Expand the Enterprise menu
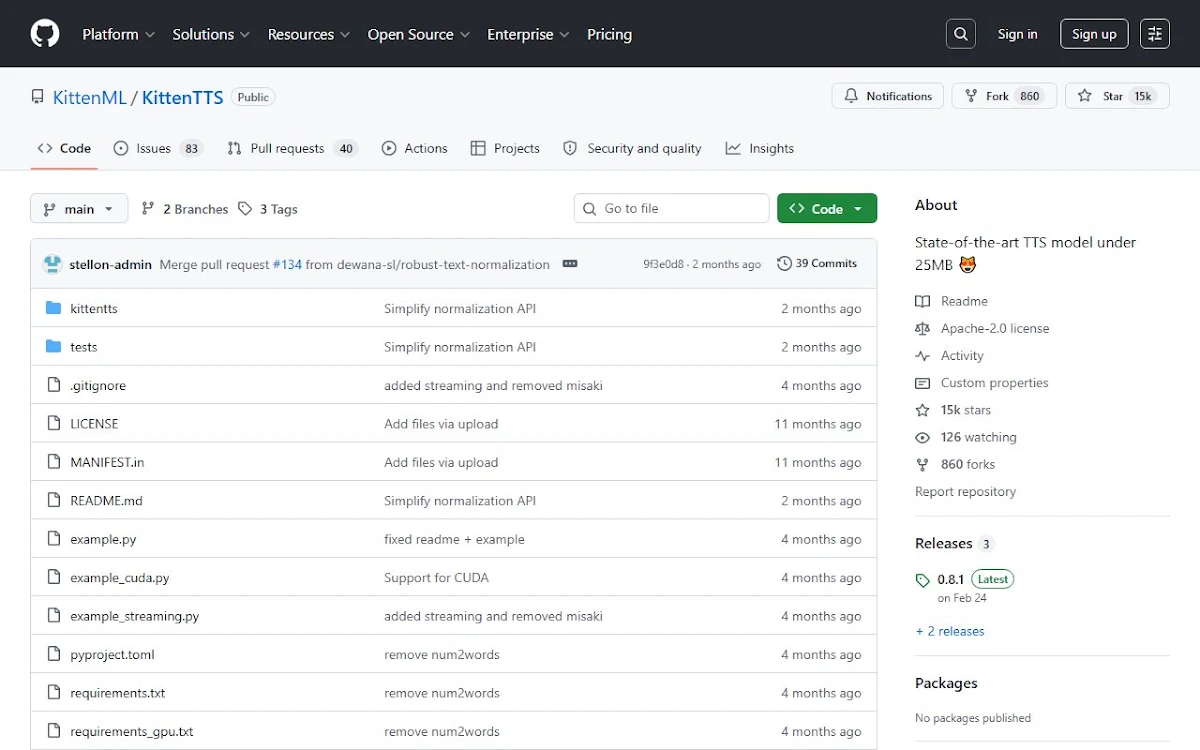Screen dimensions: 1200x750 click(528, 34)
